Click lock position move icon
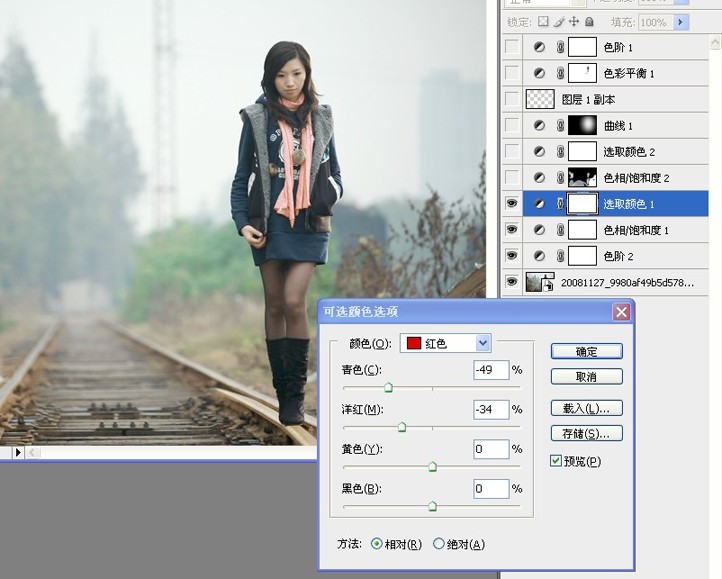Viewport: 722px width, 579px height. pyautogui.click(x=574, y=22)
